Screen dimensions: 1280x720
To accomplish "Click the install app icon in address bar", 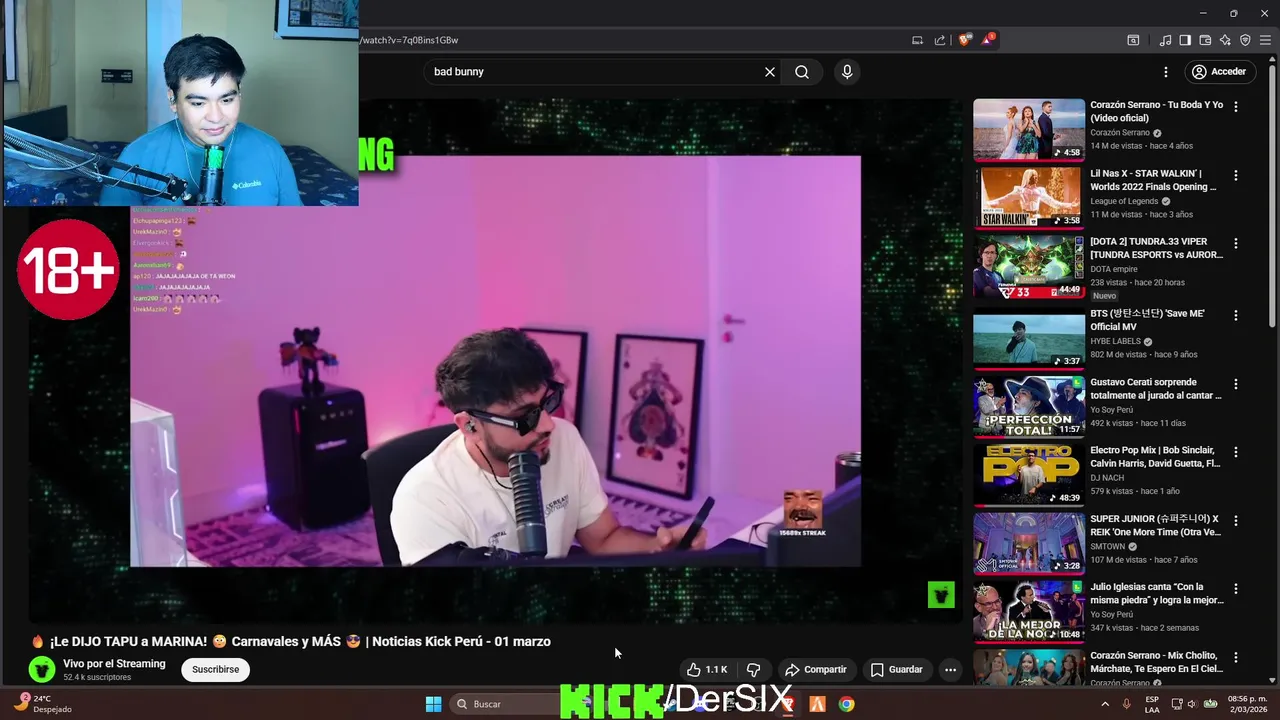I will pos(917,40).
